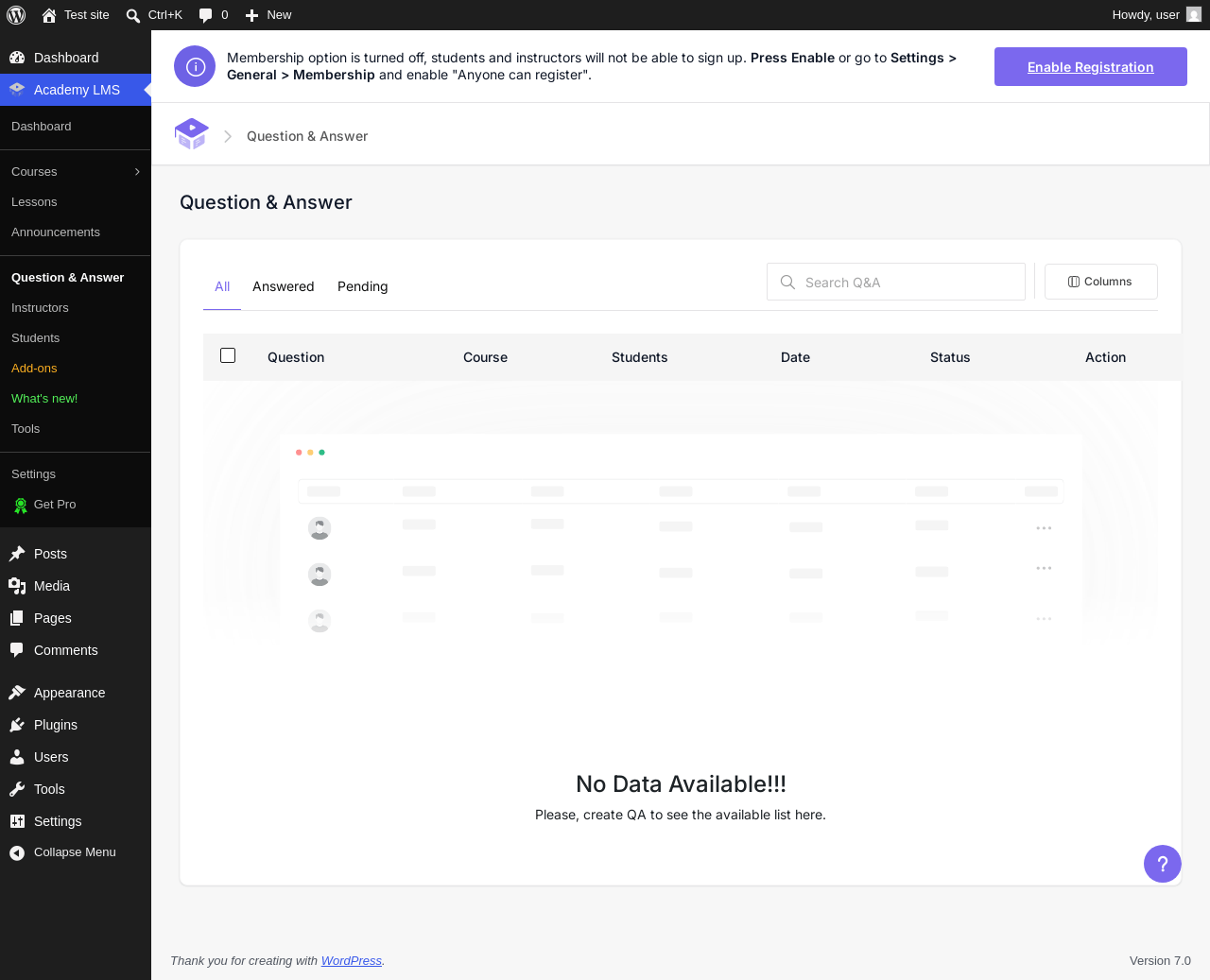Click the Question & Answer breadcrumb text
Image resolution: width=1210 pixels, height=980 pixels.
point(307,136)
